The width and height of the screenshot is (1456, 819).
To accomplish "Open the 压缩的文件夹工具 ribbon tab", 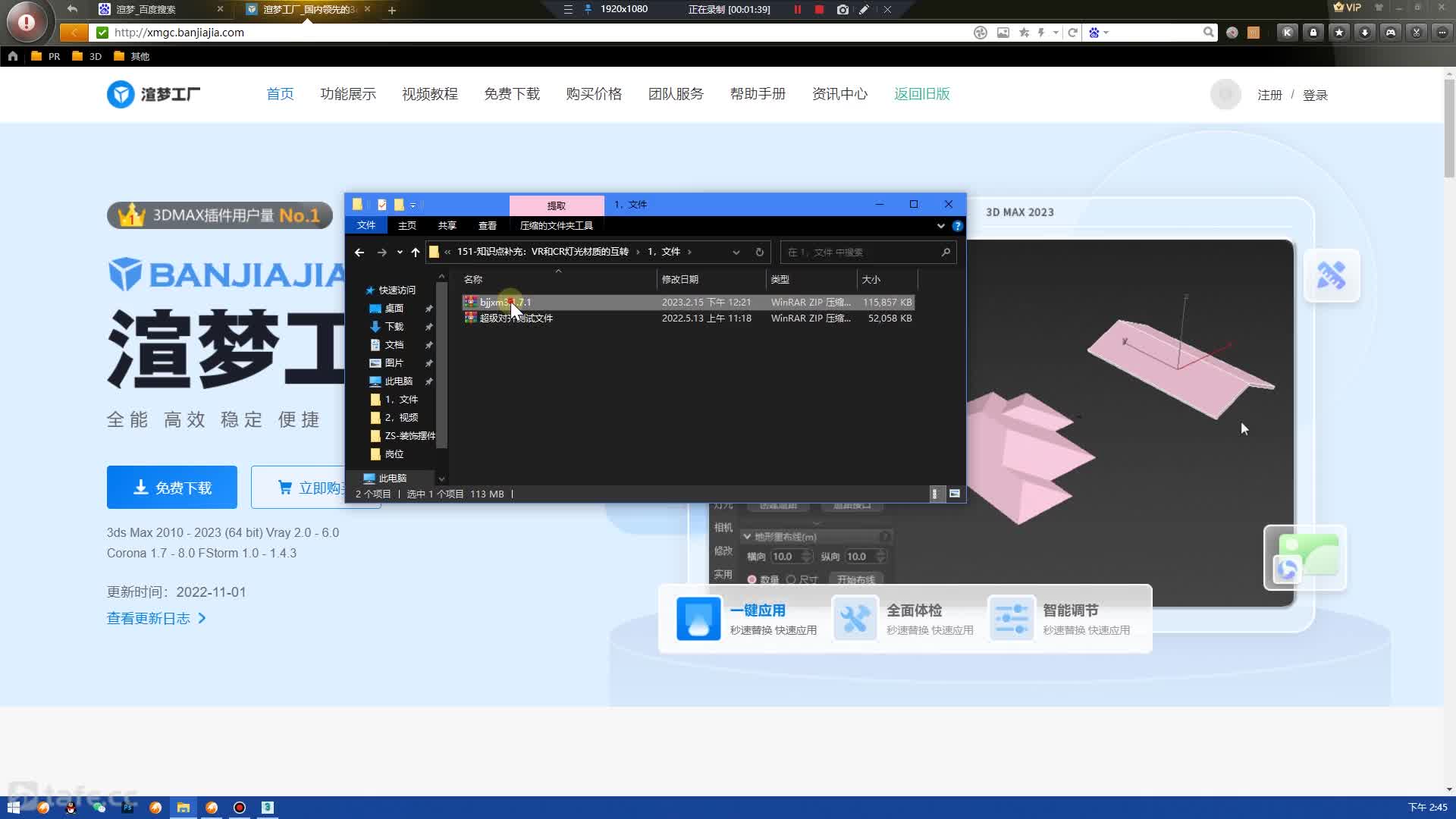I will click(557, 226).
